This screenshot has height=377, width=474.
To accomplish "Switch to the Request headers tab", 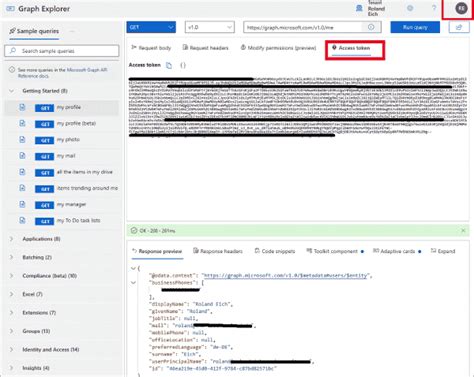I will 205,48.
